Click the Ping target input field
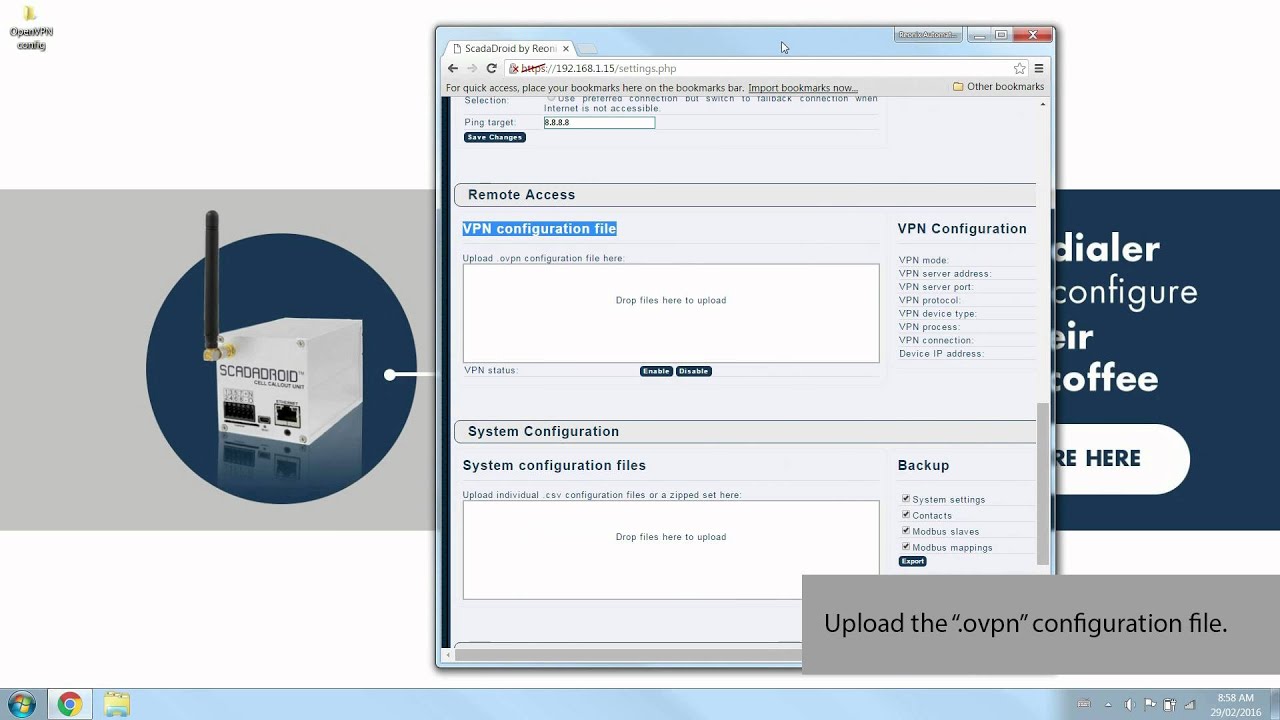1280x720 pixels. pos(599,122)
